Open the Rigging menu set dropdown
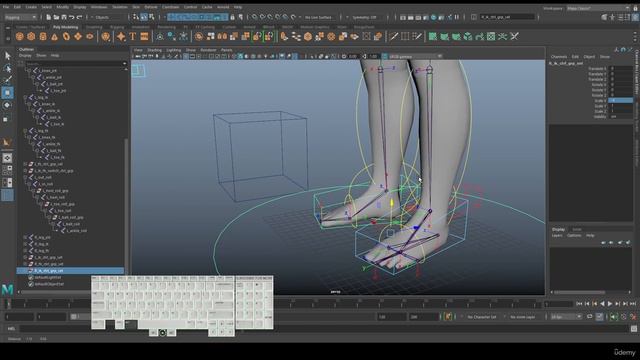Screen dimensions: 640x360 point(20,18)
